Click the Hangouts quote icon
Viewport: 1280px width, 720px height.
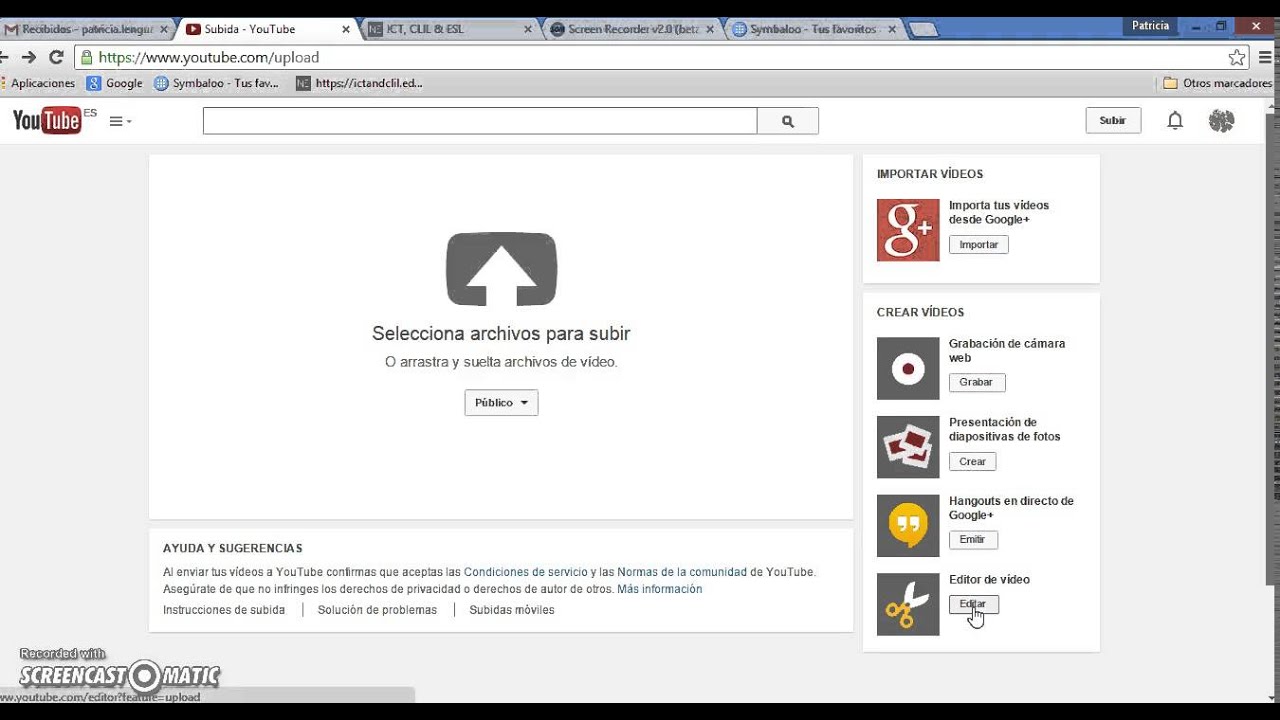pos(908,525)
